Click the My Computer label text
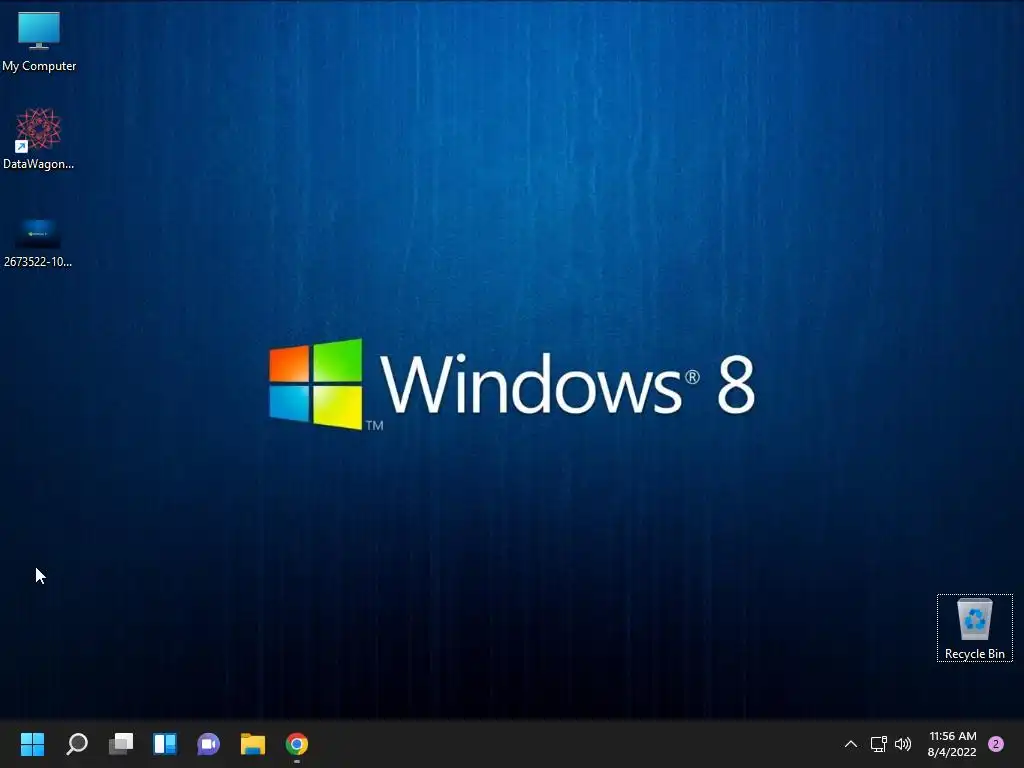The height and width of the screenshot is (768, 1024). pos(39,66)
